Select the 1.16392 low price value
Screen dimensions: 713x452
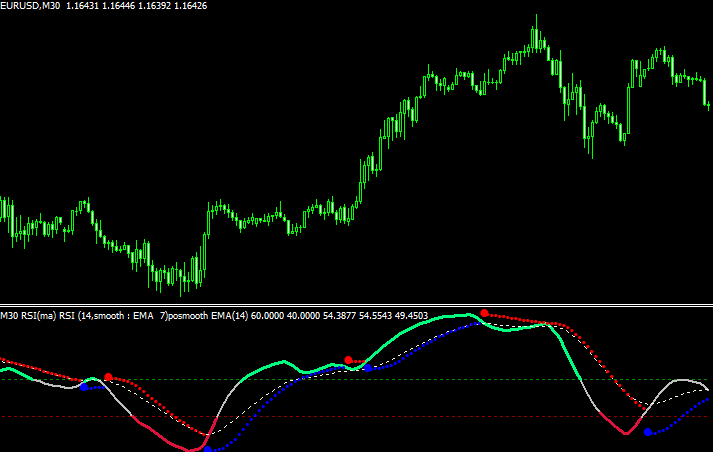(154, 6)
